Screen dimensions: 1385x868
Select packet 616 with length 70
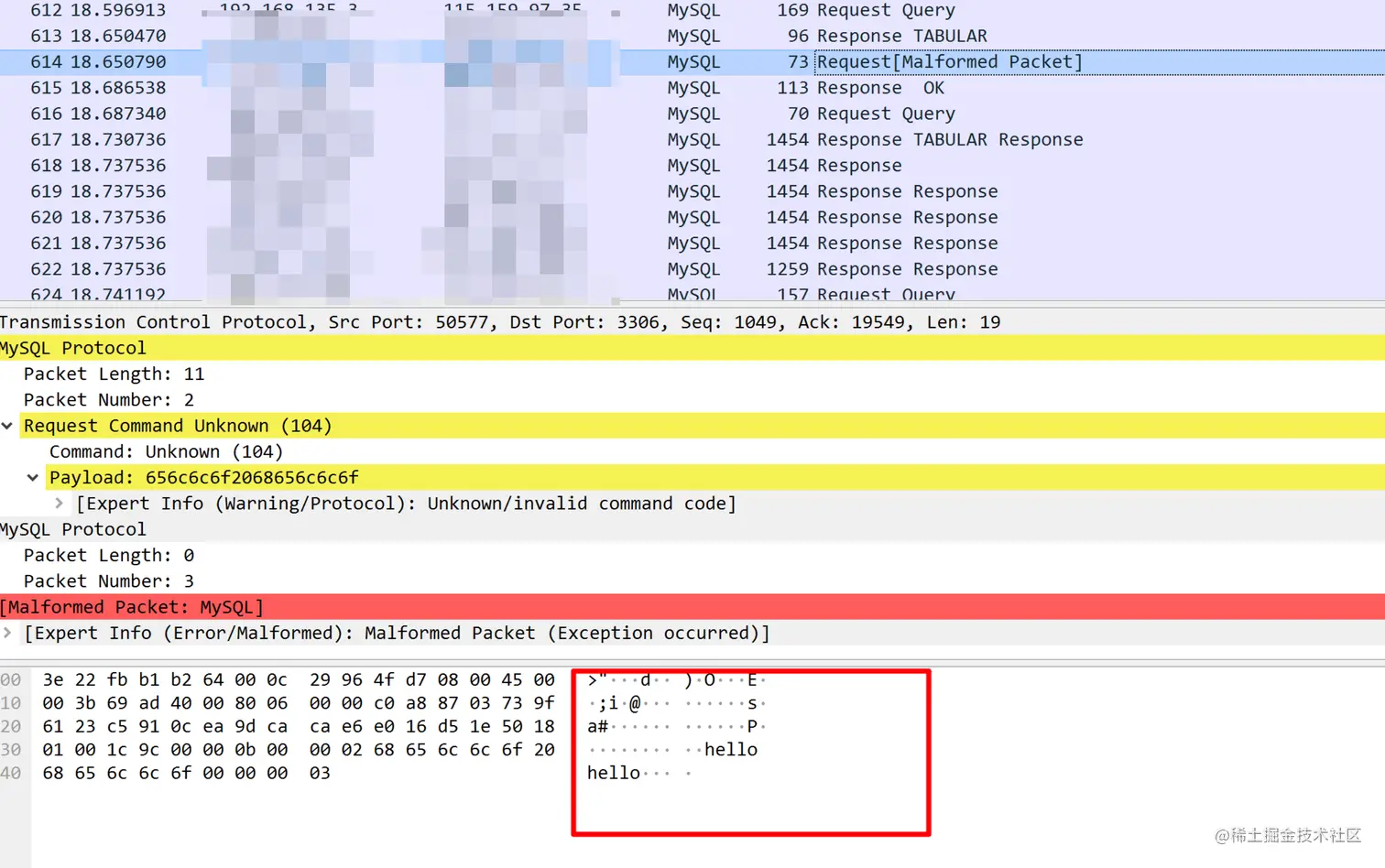(692, 114)
